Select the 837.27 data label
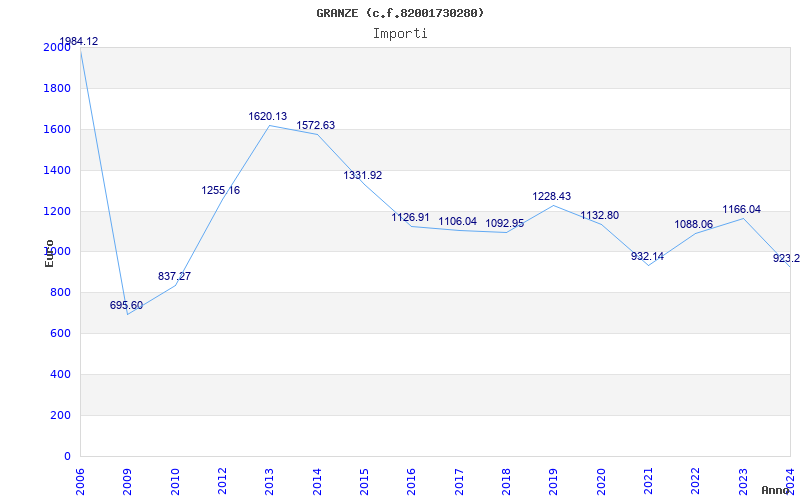This screenshot has width=800, height=500. coord(174,277)
